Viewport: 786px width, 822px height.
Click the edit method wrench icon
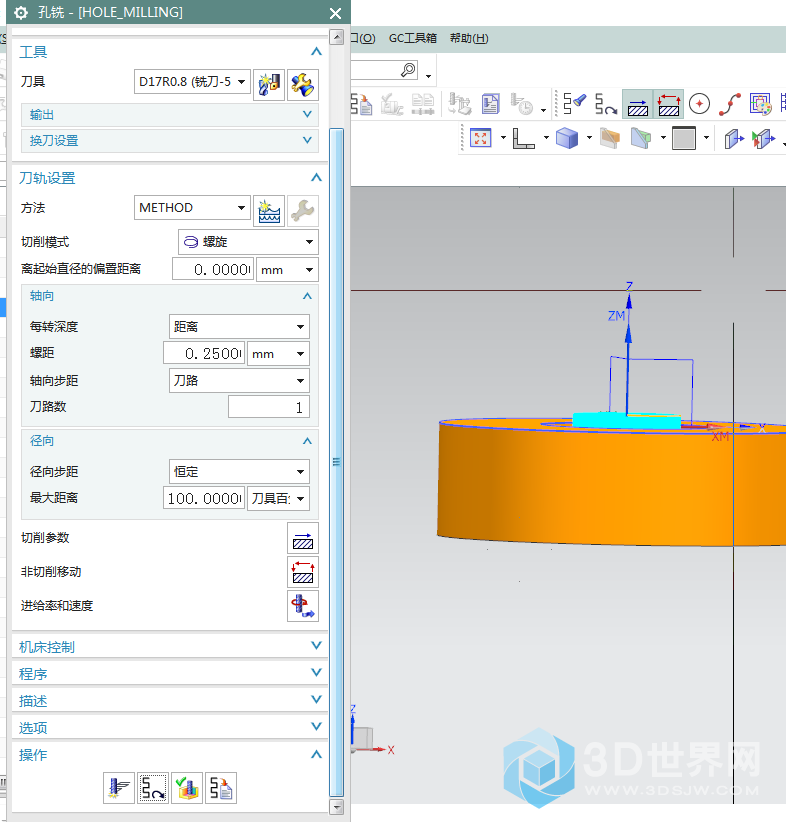tap(303, 211)
